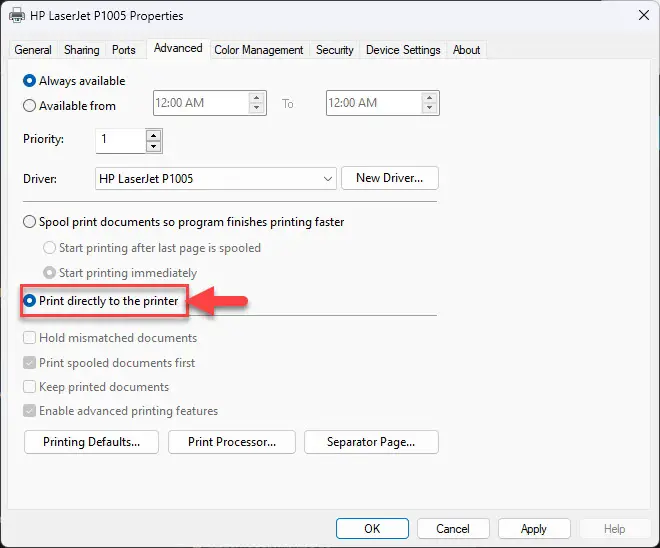660x548 pixels.
Task: Click the printer icon in title bar
Action: [17, 16]
